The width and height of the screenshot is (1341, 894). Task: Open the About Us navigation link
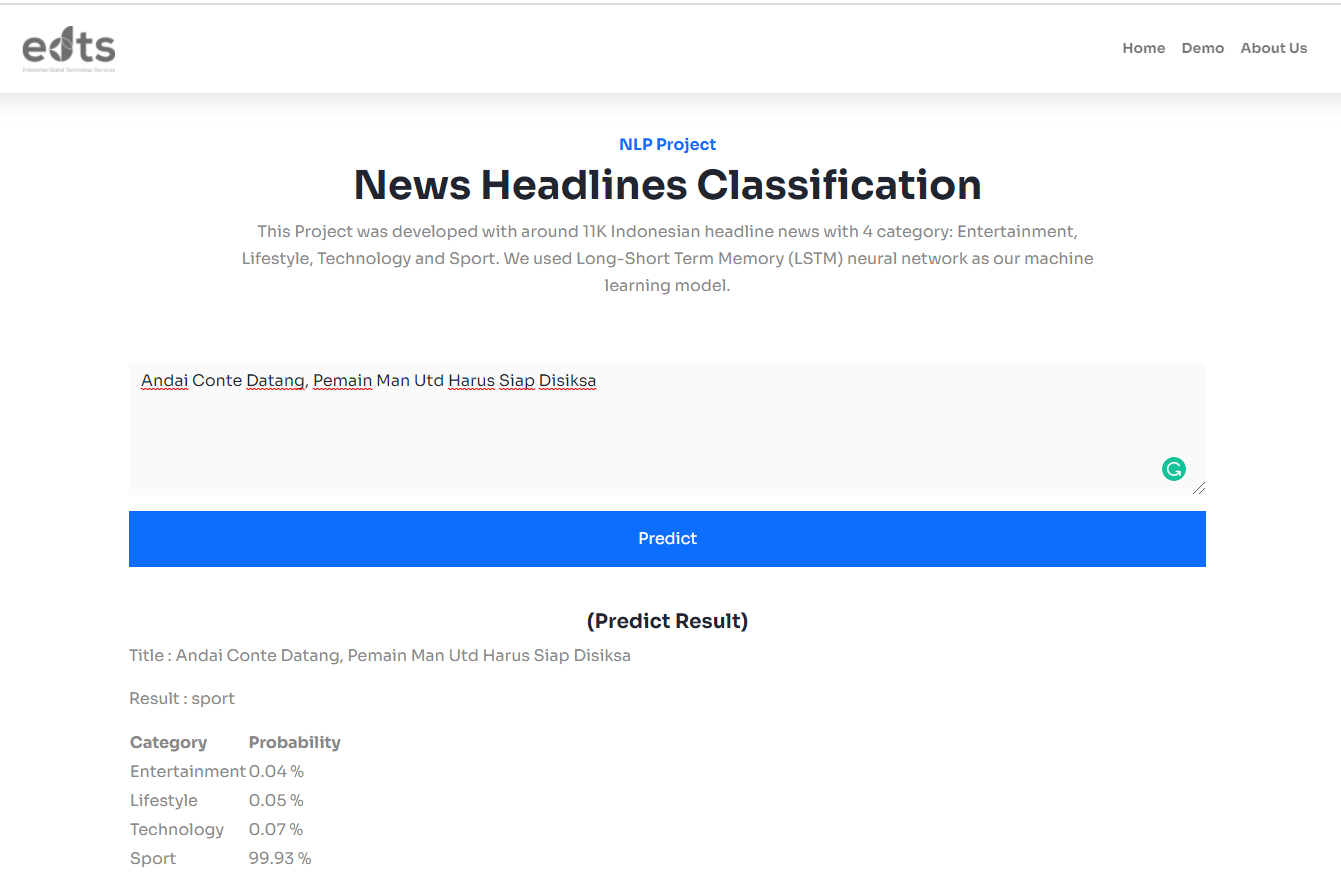tap(1273, 48)
